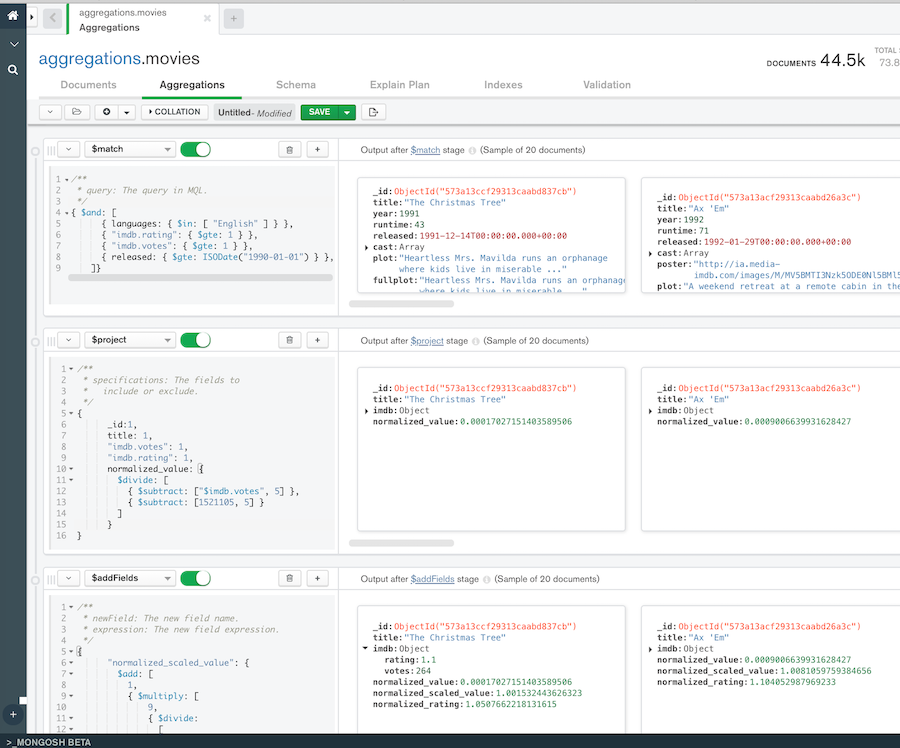
Task: Click the $match code editor scrollbar
Action: 200,278
